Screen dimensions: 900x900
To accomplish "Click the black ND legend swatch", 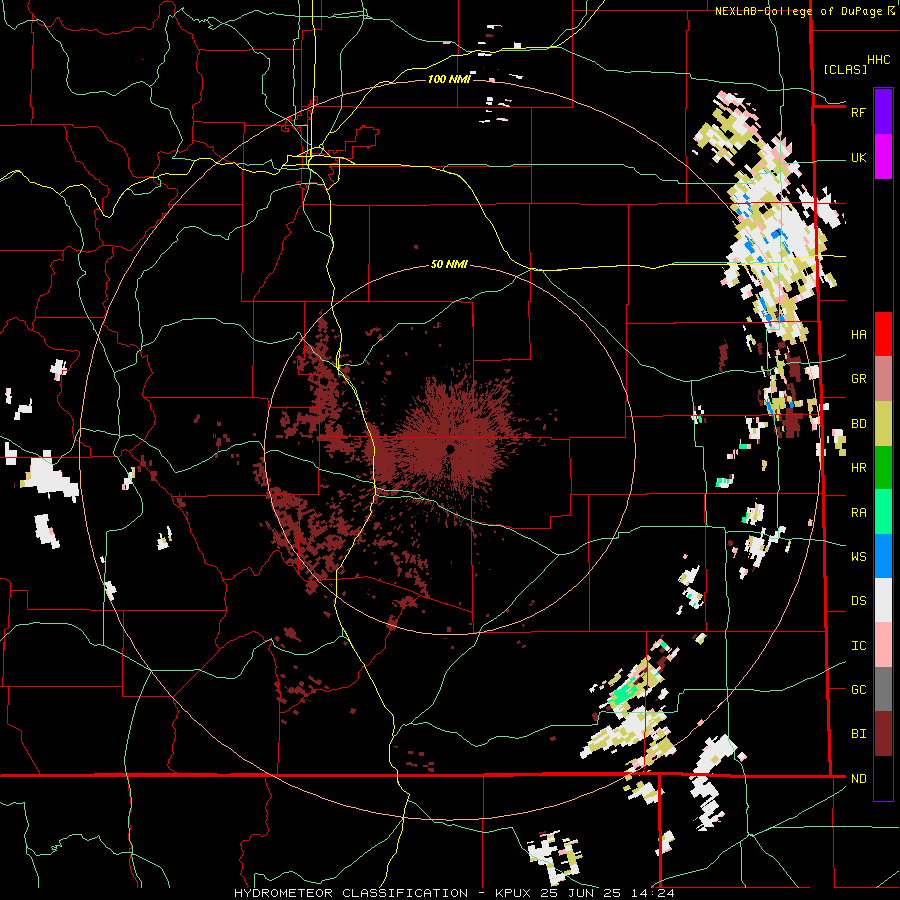I will pos(883,778).
